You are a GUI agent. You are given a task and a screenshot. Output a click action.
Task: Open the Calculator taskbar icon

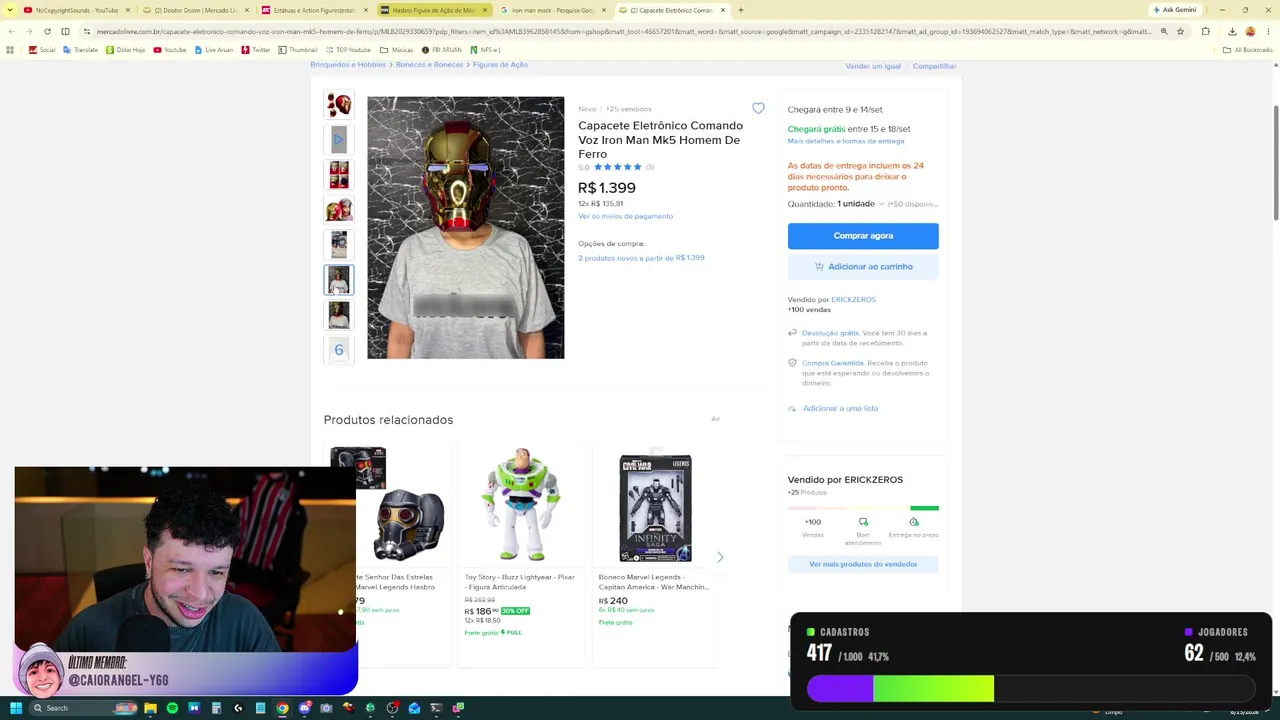(x=216, y=708)
